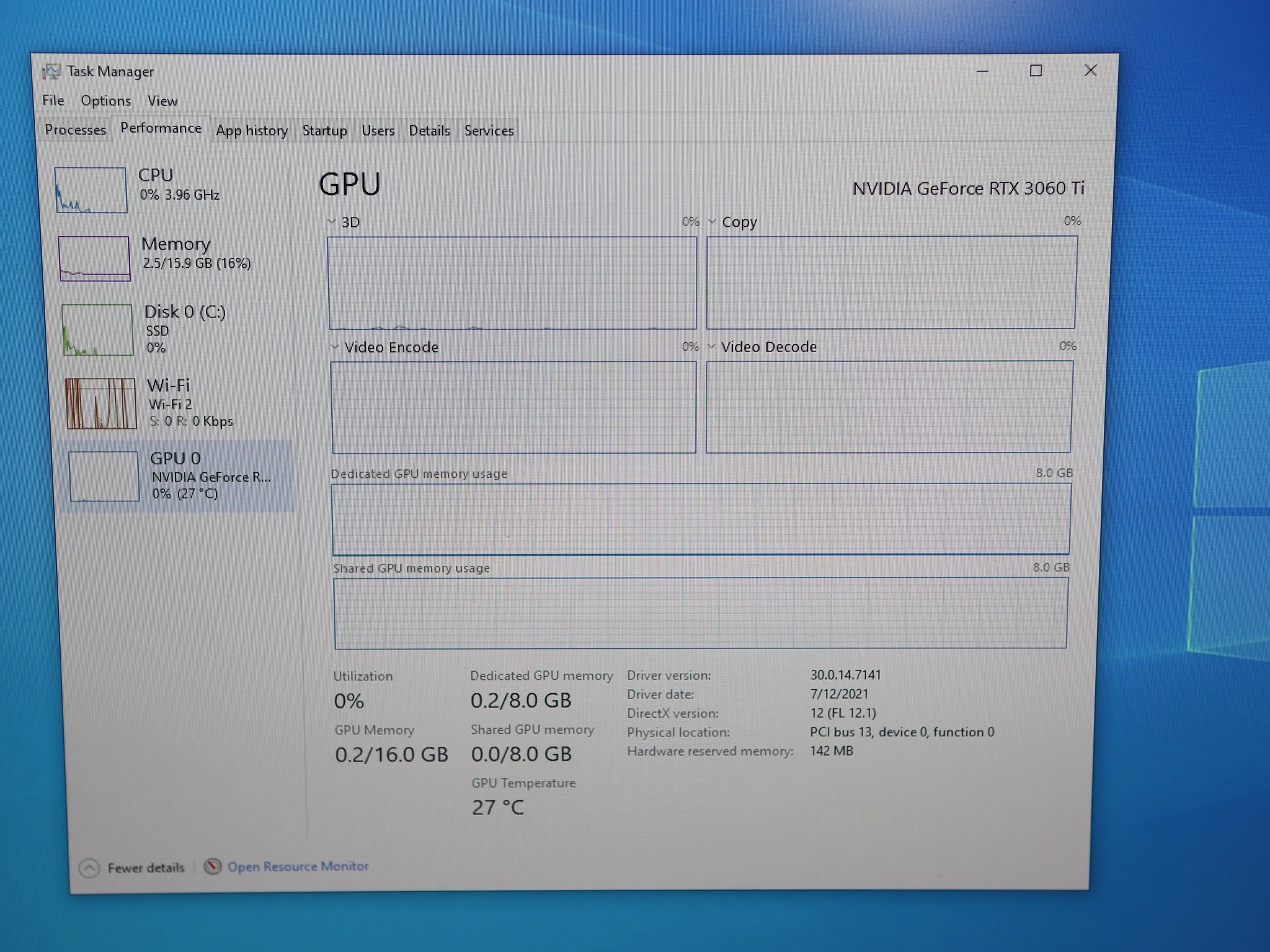
Task: Click the Fewer details arrow icon
Action: click(89, 868)
